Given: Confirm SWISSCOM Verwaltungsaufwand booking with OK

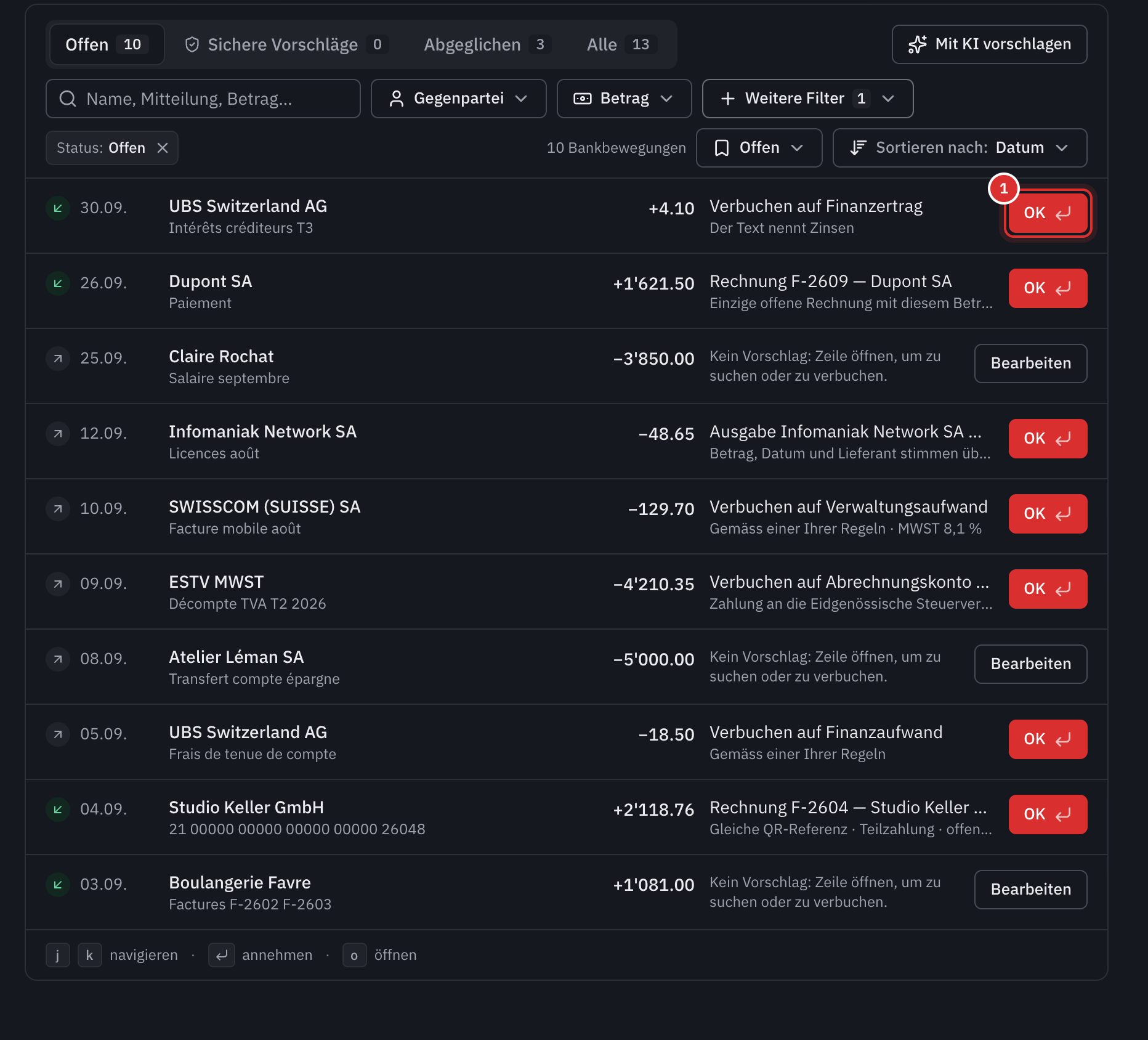Looking at the screenshot, I should click(1048, 514).
